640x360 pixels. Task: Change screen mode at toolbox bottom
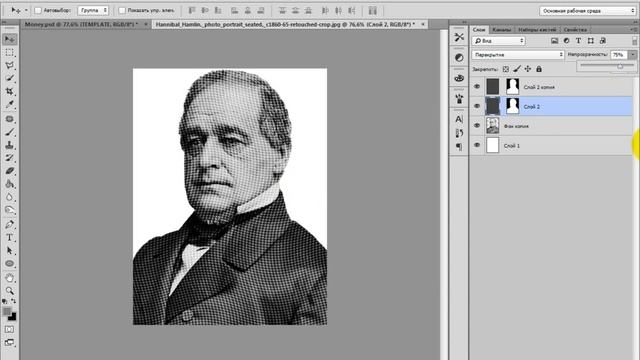coord(10,342)
